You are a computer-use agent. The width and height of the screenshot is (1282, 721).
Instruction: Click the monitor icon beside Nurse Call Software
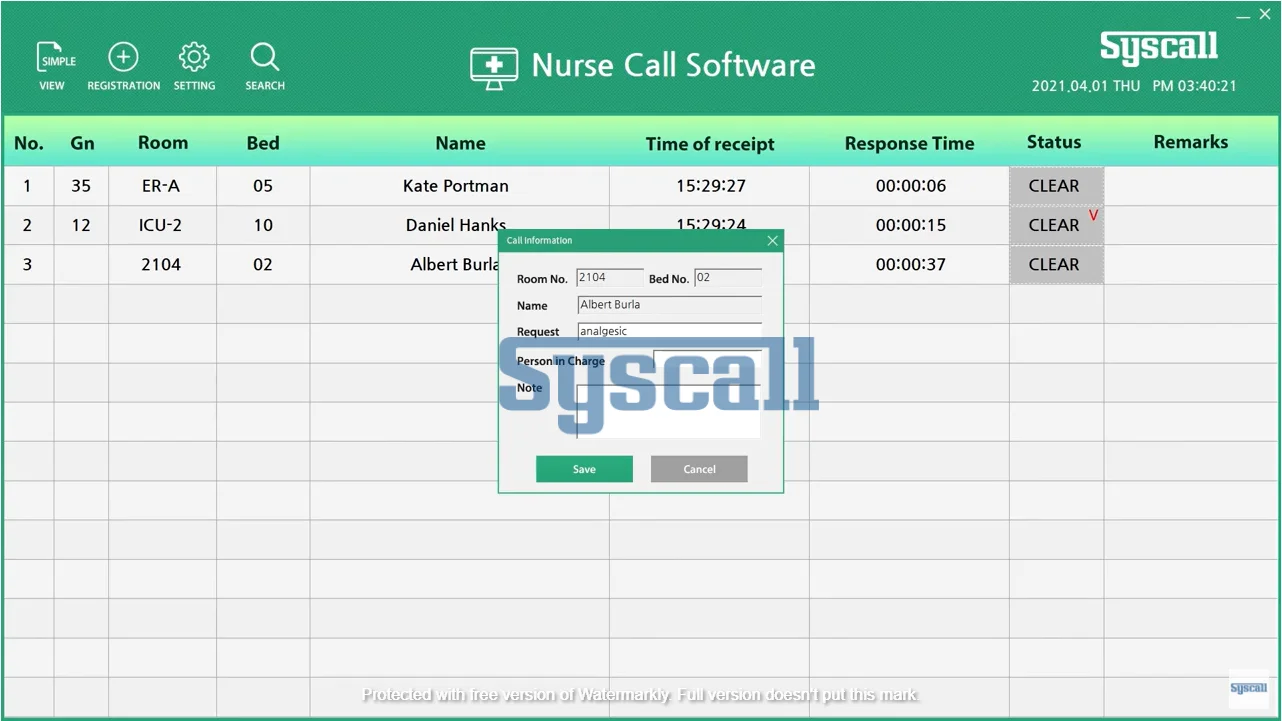tap(492, 65)
